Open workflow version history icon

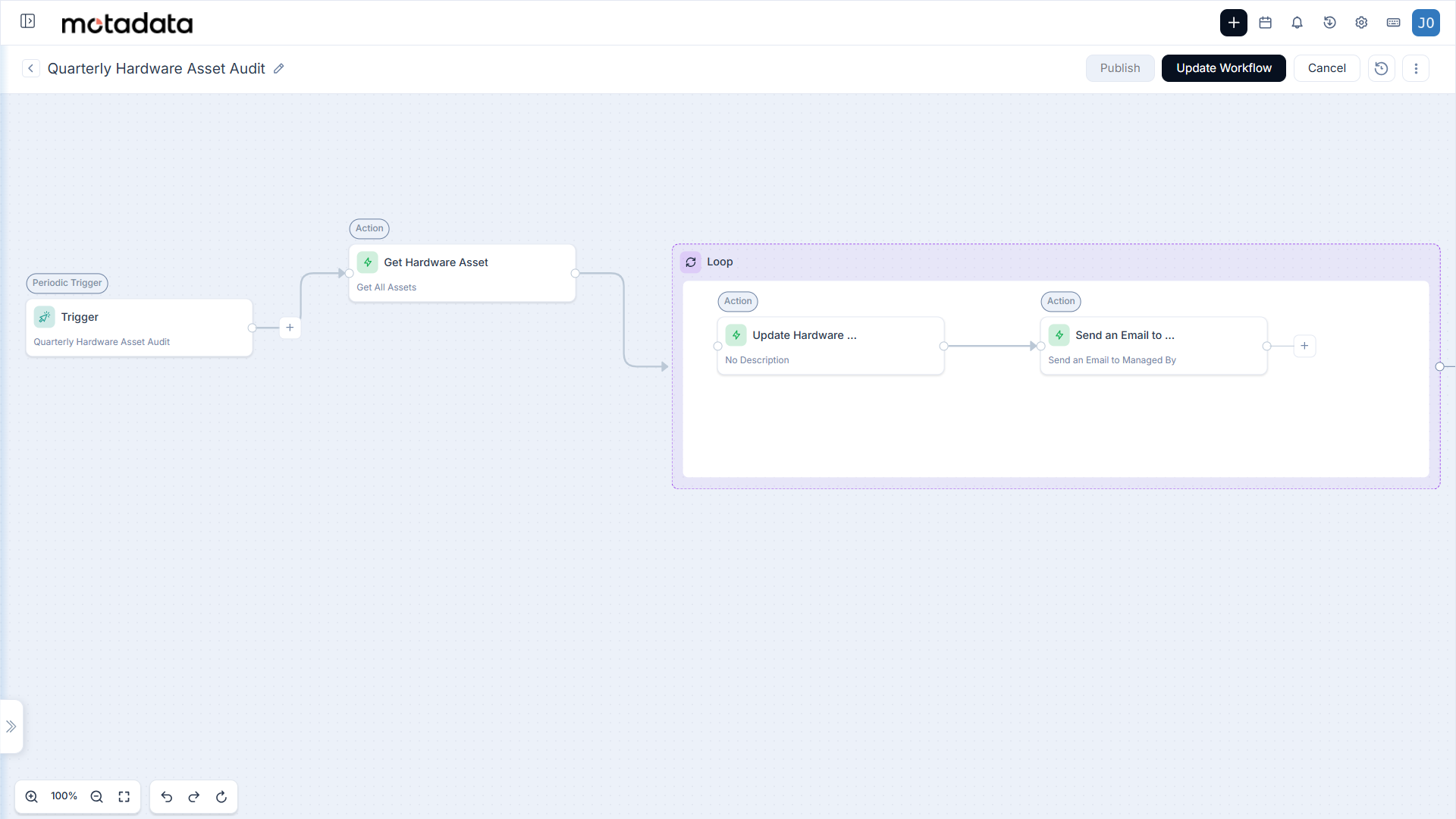1381,68
